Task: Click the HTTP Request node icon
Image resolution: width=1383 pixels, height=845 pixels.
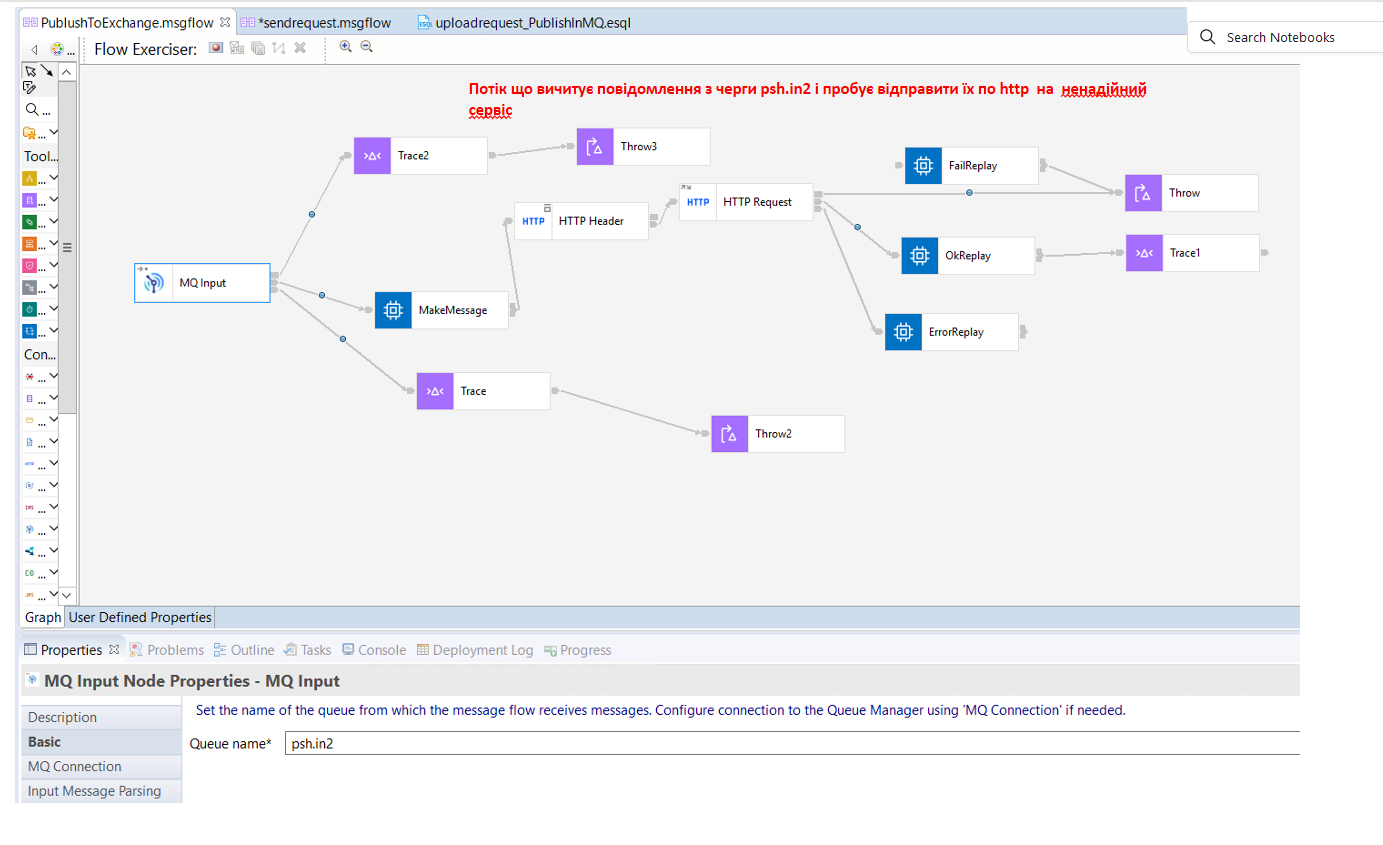Action: click(x=698, y=202)
